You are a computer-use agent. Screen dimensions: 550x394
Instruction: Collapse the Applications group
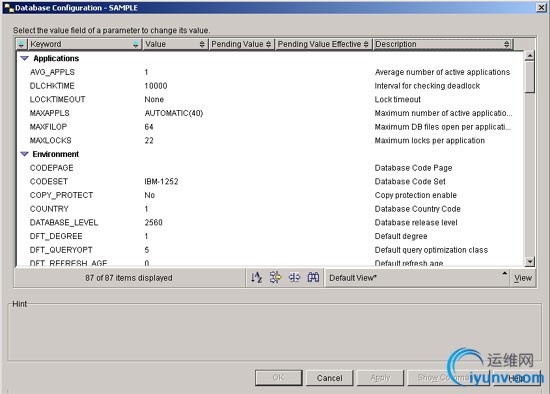(x=24, y=58)
